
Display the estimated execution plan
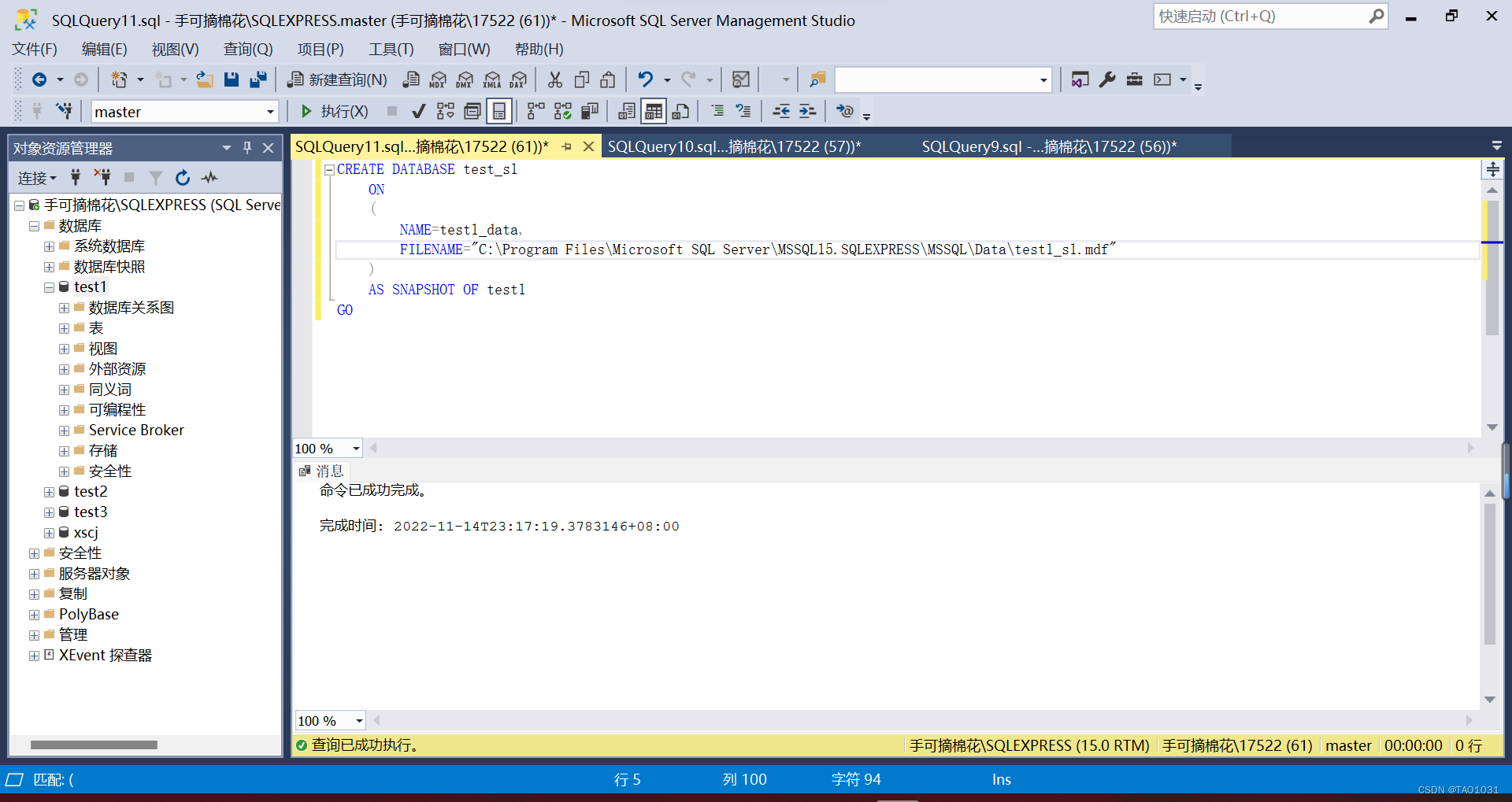(445, 111)
